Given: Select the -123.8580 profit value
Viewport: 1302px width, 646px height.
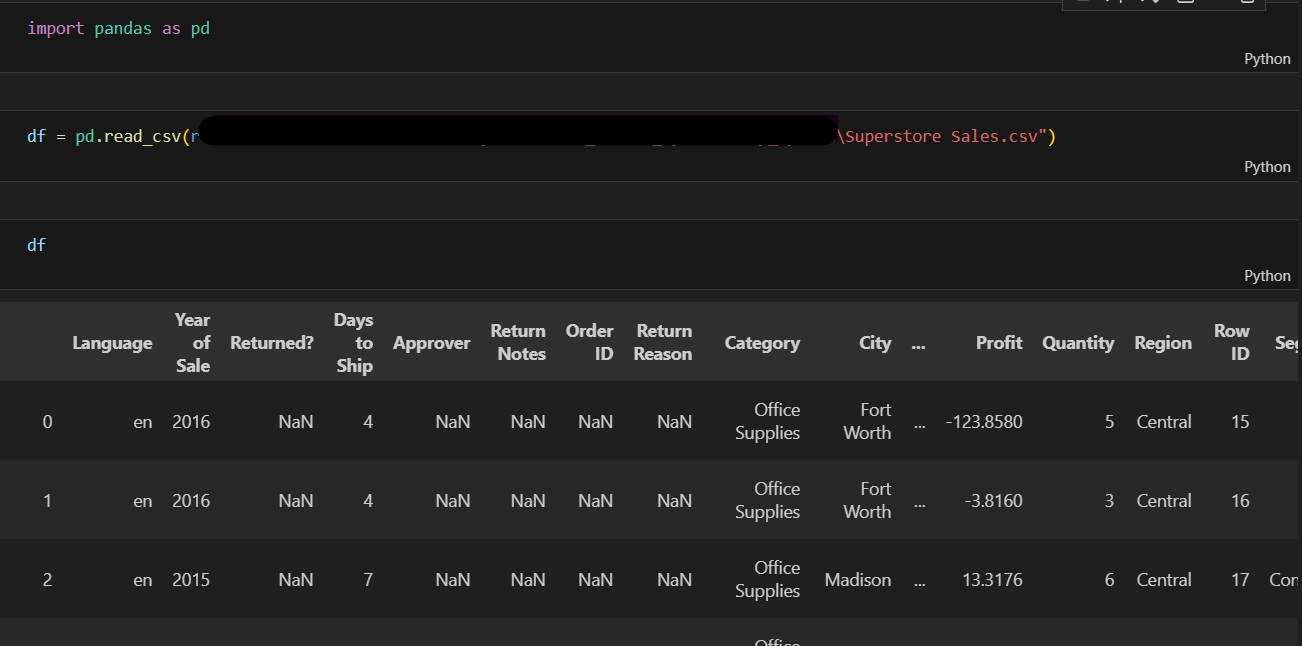Looking at the screenshot, I should [x=984, y=422].
